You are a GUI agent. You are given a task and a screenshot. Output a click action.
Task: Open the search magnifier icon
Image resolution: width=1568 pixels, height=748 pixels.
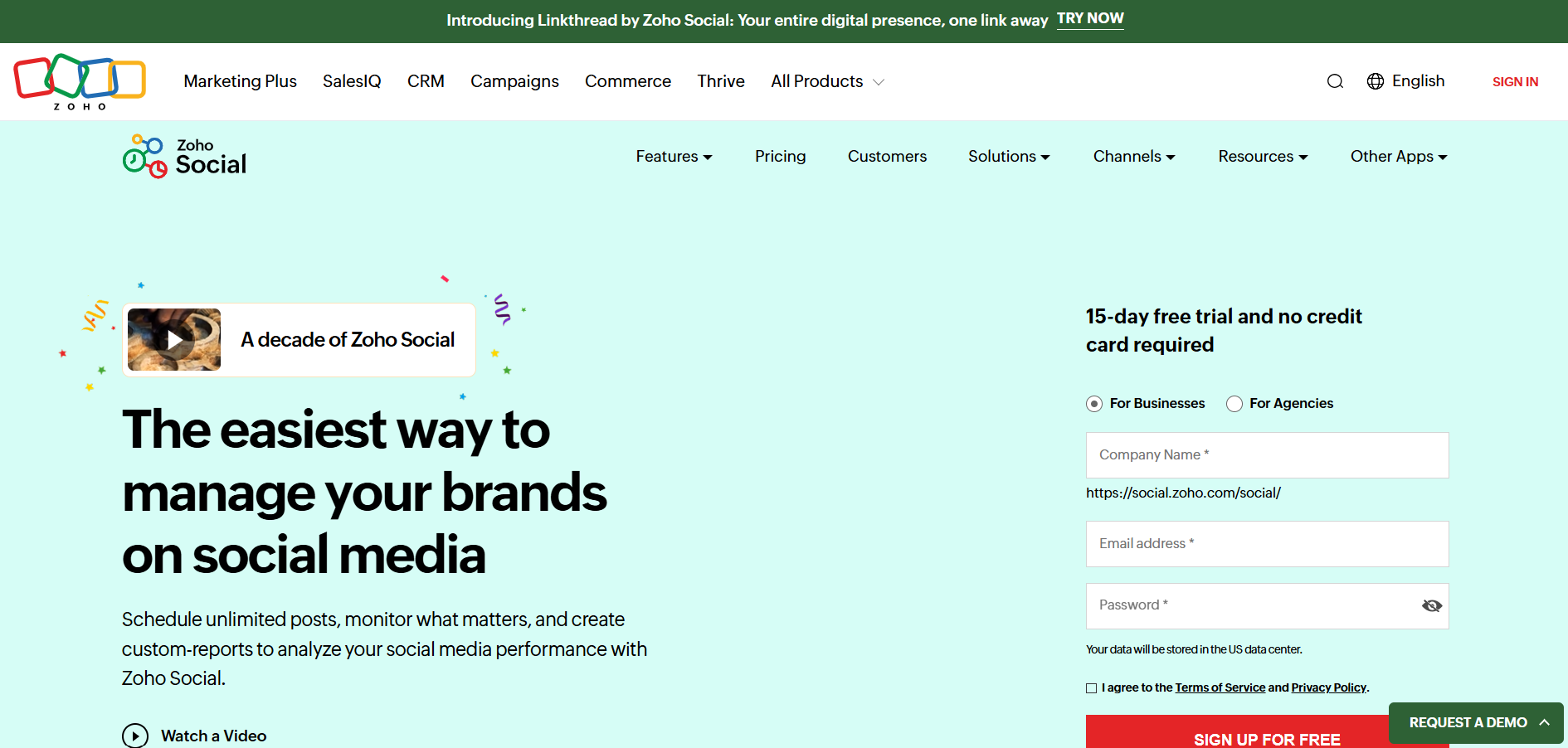click(1335, 81)
